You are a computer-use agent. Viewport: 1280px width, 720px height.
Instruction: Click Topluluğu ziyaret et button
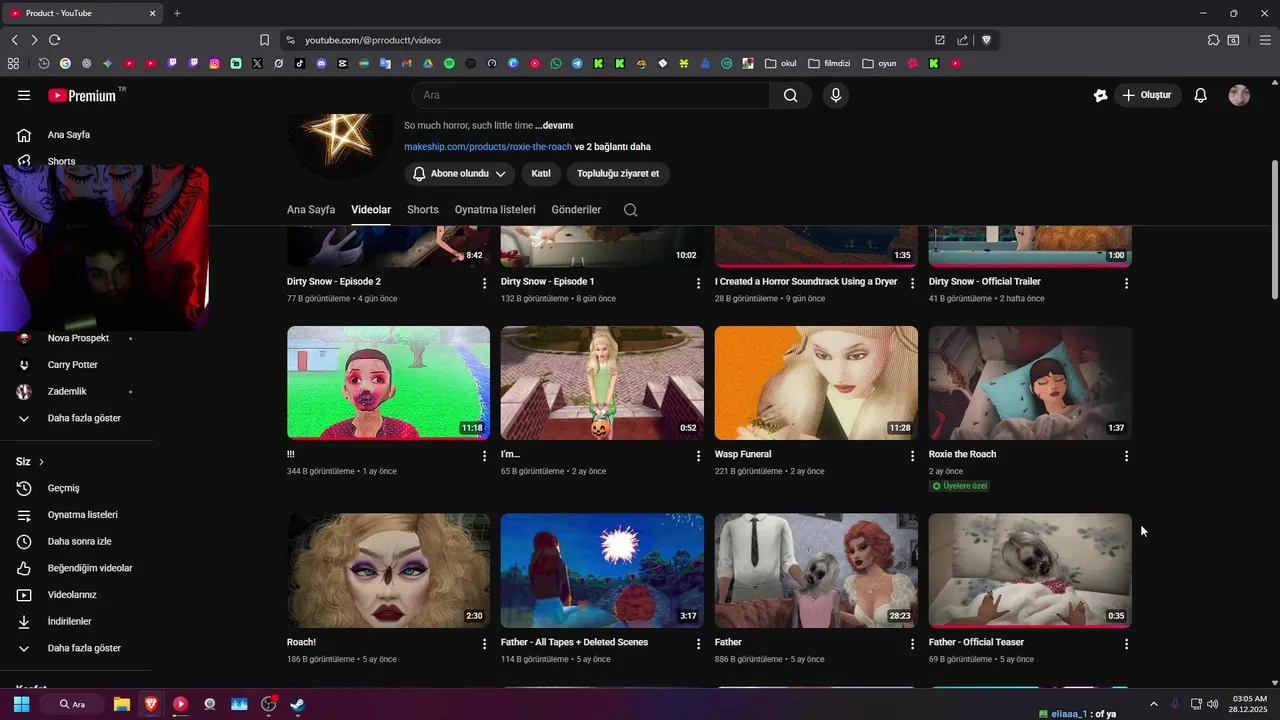618,174
